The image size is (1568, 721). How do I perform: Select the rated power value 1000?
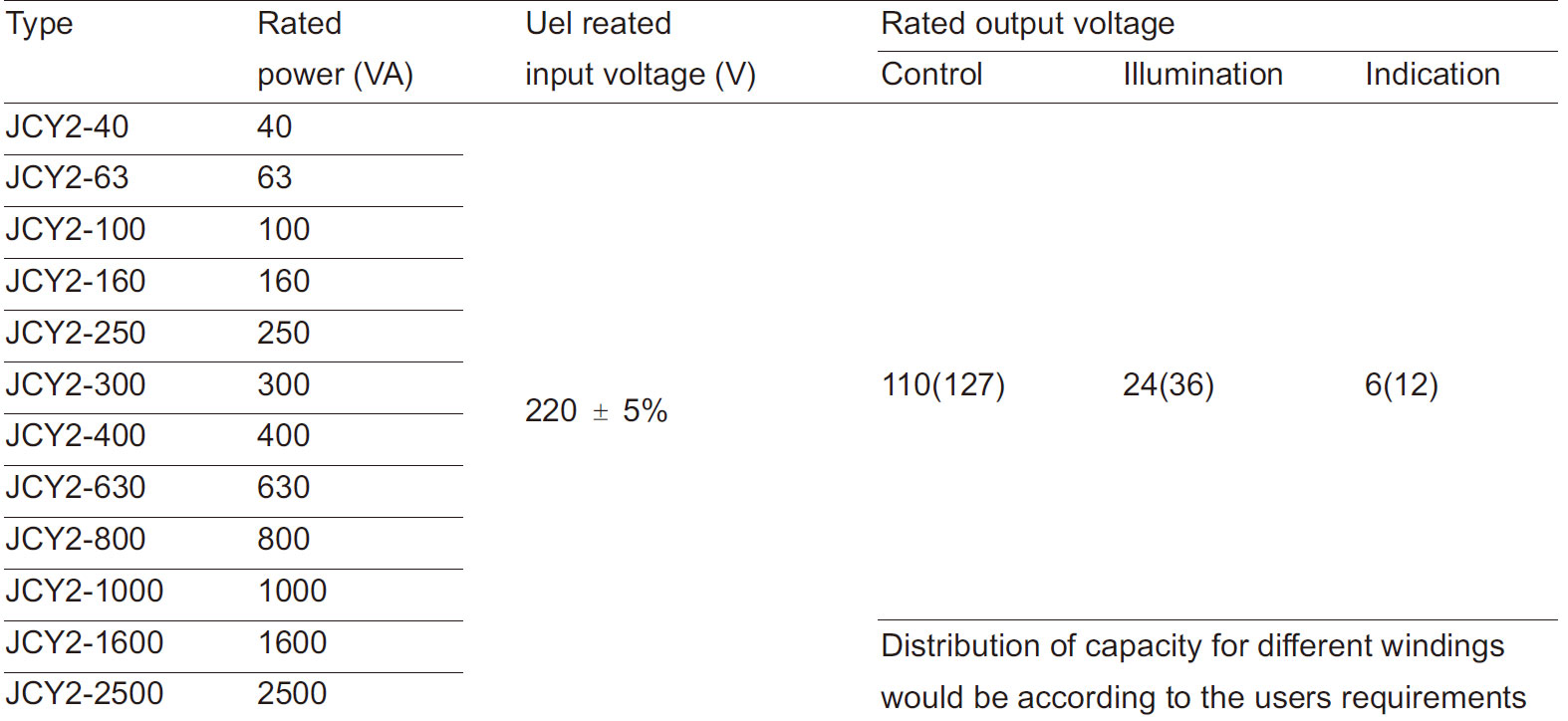[293, 592]
